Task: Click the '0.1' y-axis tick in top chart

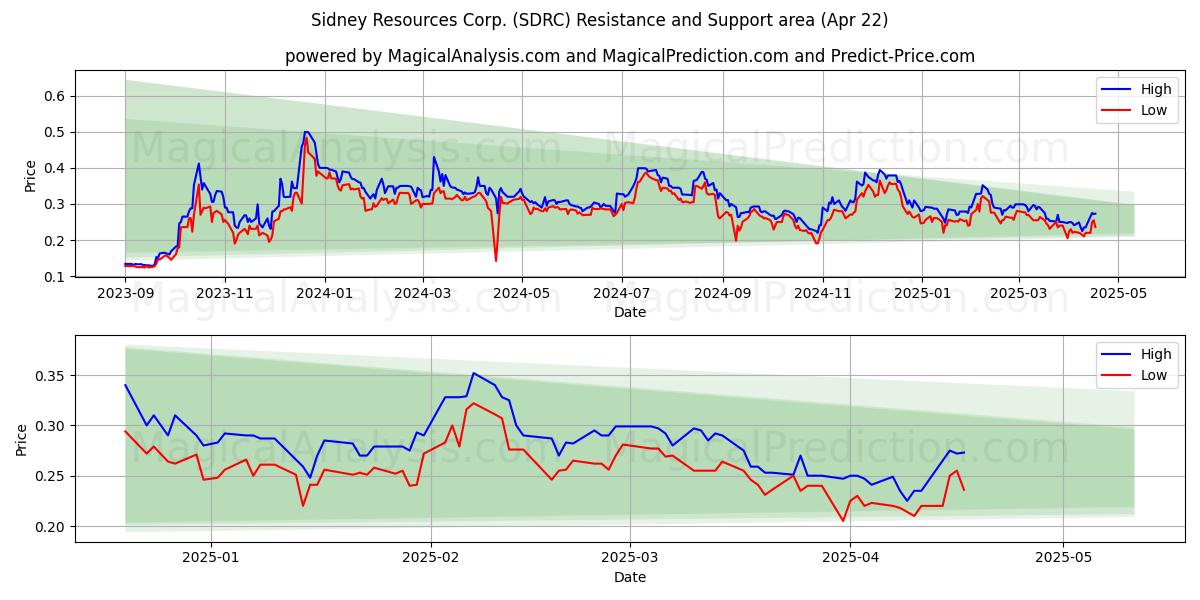Action: tap(54, 277)
